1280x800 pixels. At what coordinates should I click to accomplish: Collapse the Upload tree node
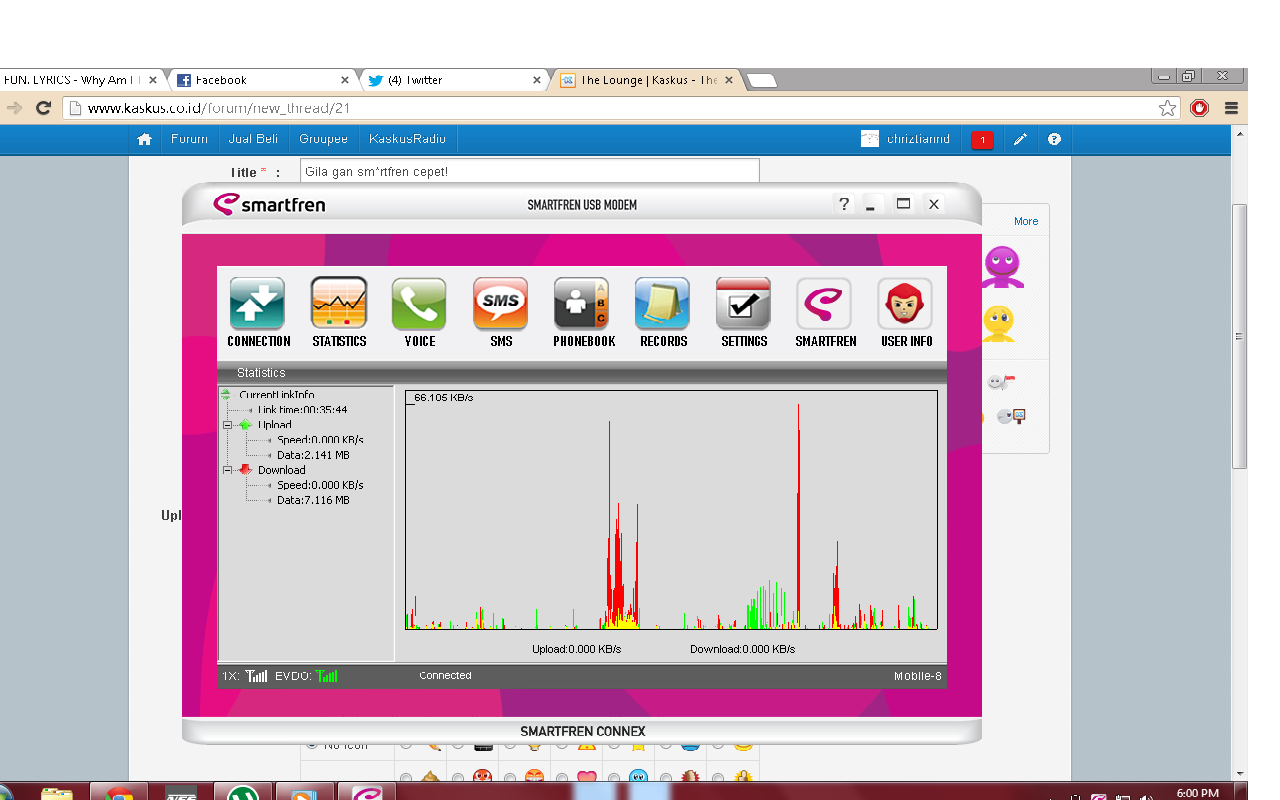click(228, 425)
